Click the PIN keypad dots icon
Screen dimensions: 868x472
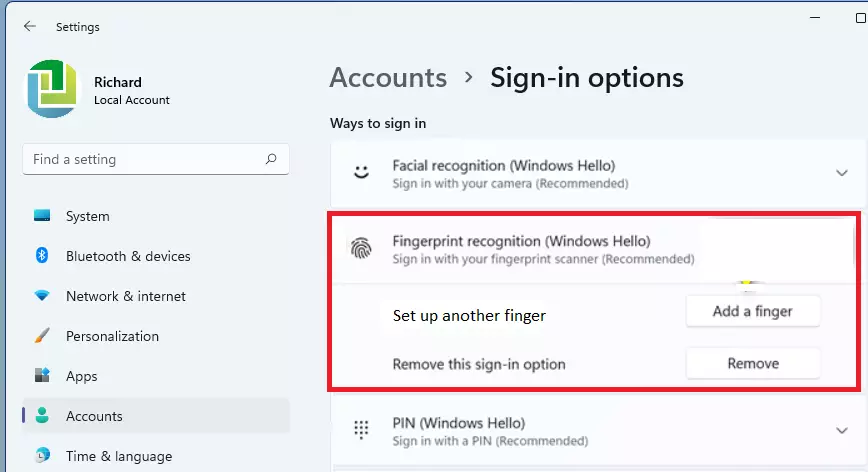[x=361, y=430]
